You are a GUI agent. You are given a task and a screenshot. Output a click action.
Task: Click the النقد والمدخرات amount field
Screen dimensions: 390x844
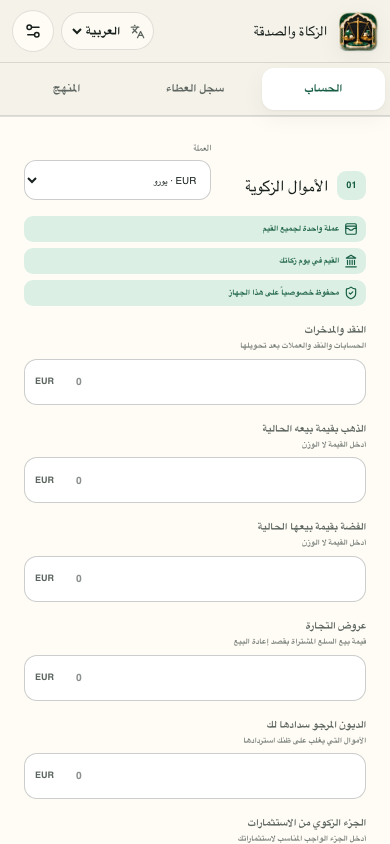195,382
